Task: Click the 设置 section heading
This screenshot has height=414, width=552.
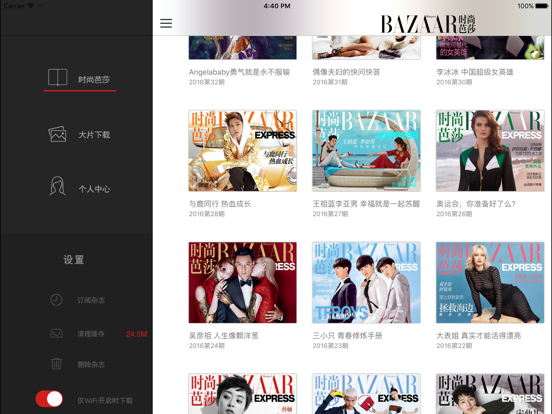Action: click(74, 260)
